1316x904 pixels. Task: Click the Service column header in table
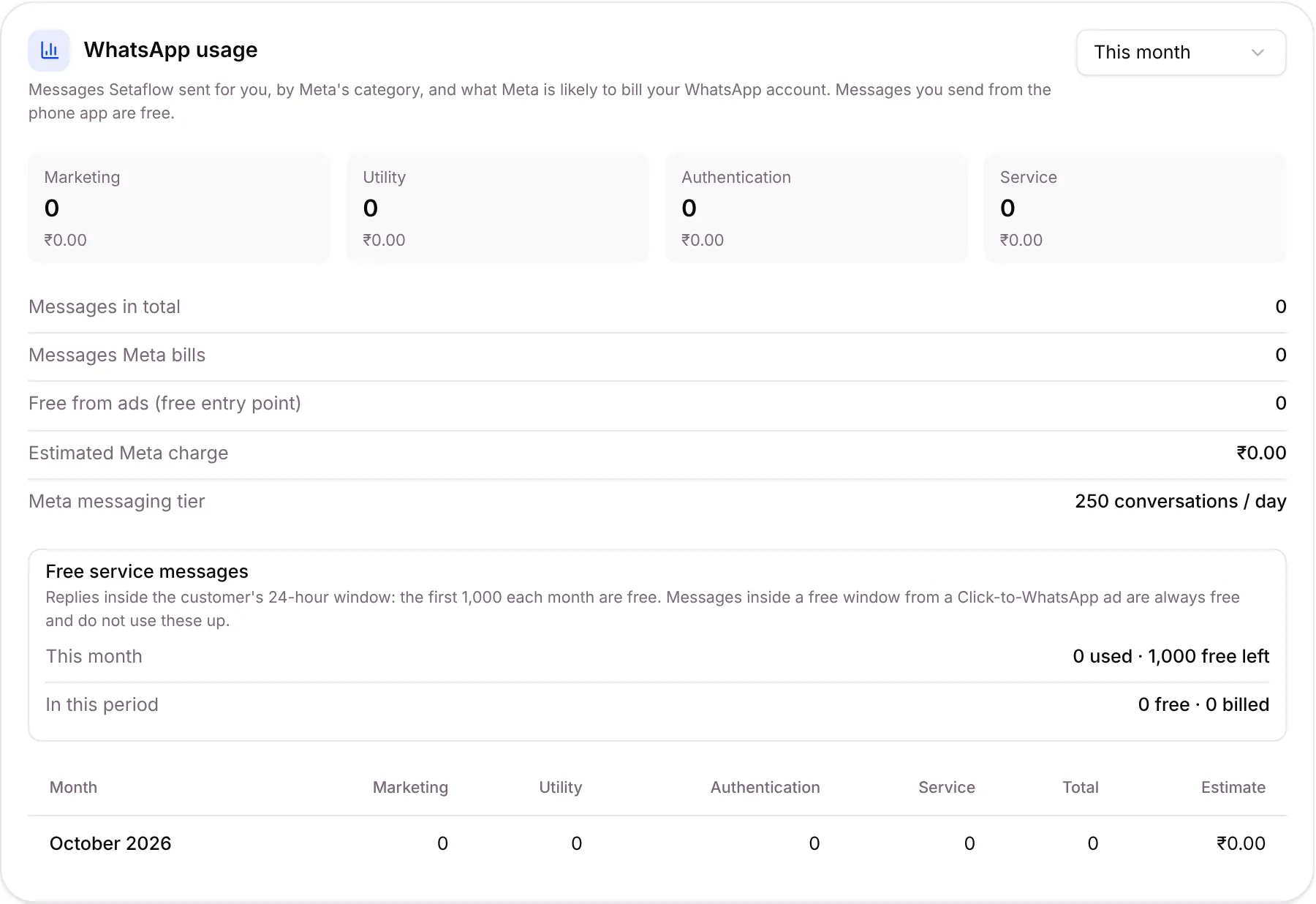point(947,787)
